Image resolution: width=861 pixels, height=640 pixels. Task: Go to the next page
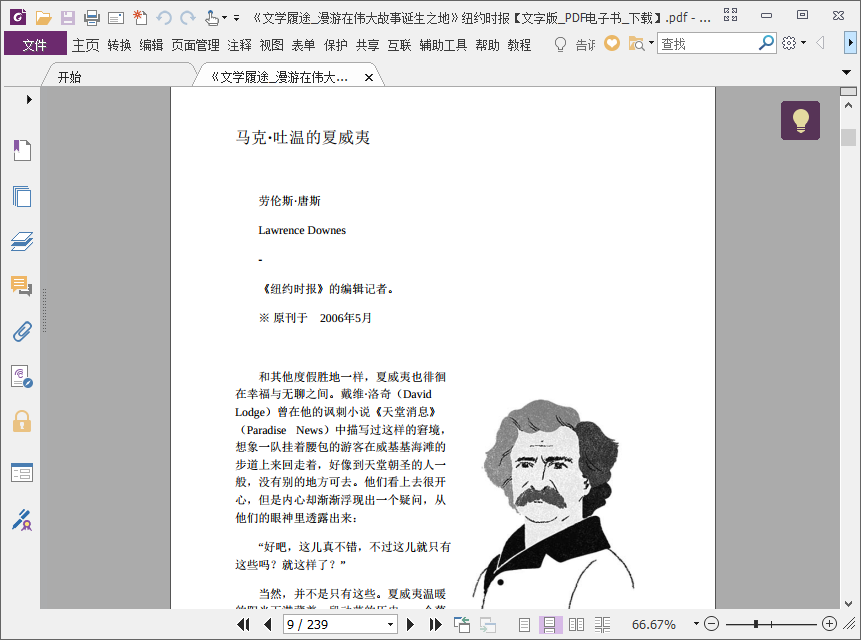410,624
